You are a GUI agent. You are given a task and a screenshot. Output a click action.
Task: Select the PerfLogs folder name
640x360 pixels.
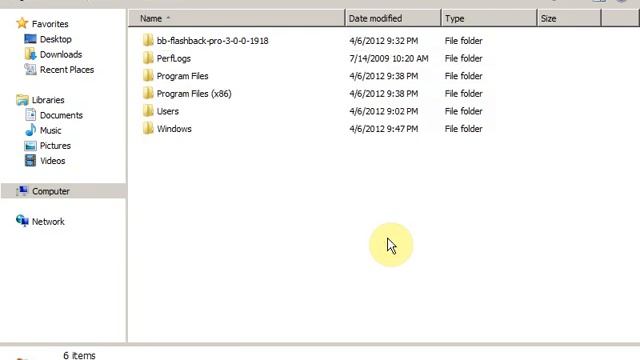point(173,58)
